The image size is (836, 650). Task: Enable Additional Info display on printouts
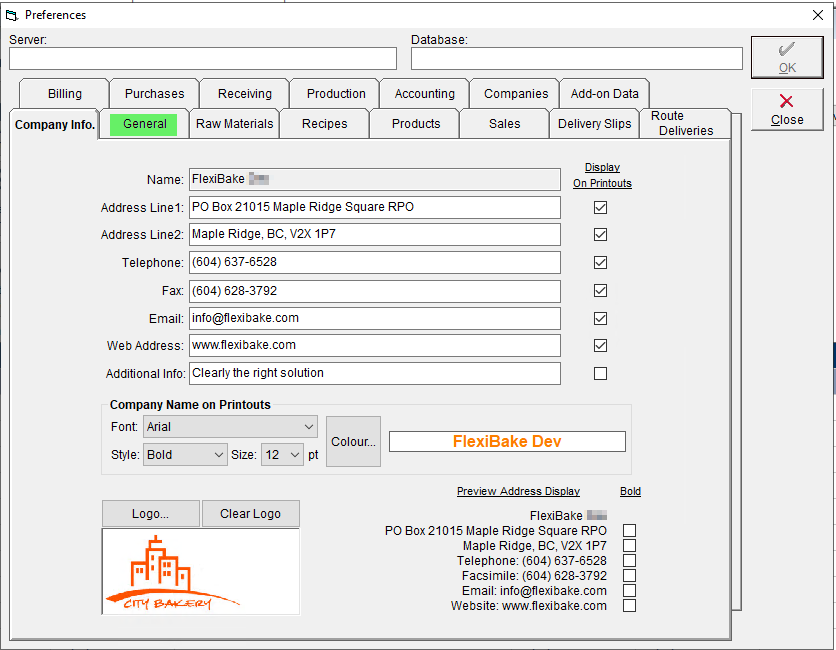(x=600, y=373)
